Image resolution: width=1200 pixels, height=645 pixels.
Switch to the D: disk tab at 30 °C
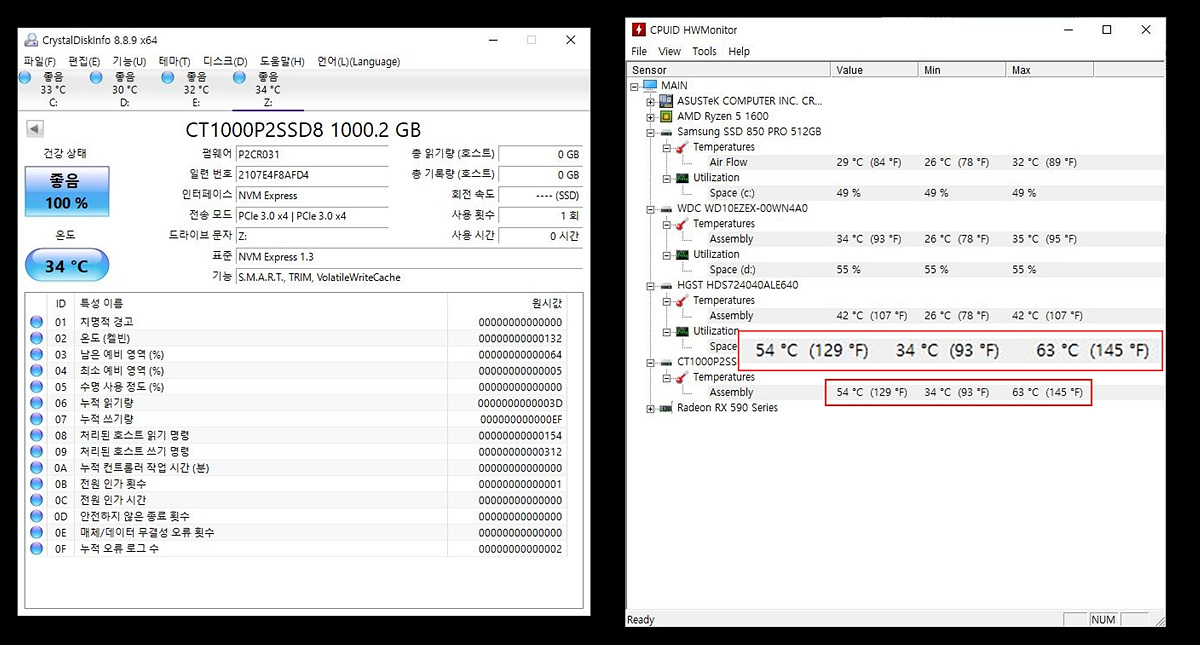coord(124,89)
